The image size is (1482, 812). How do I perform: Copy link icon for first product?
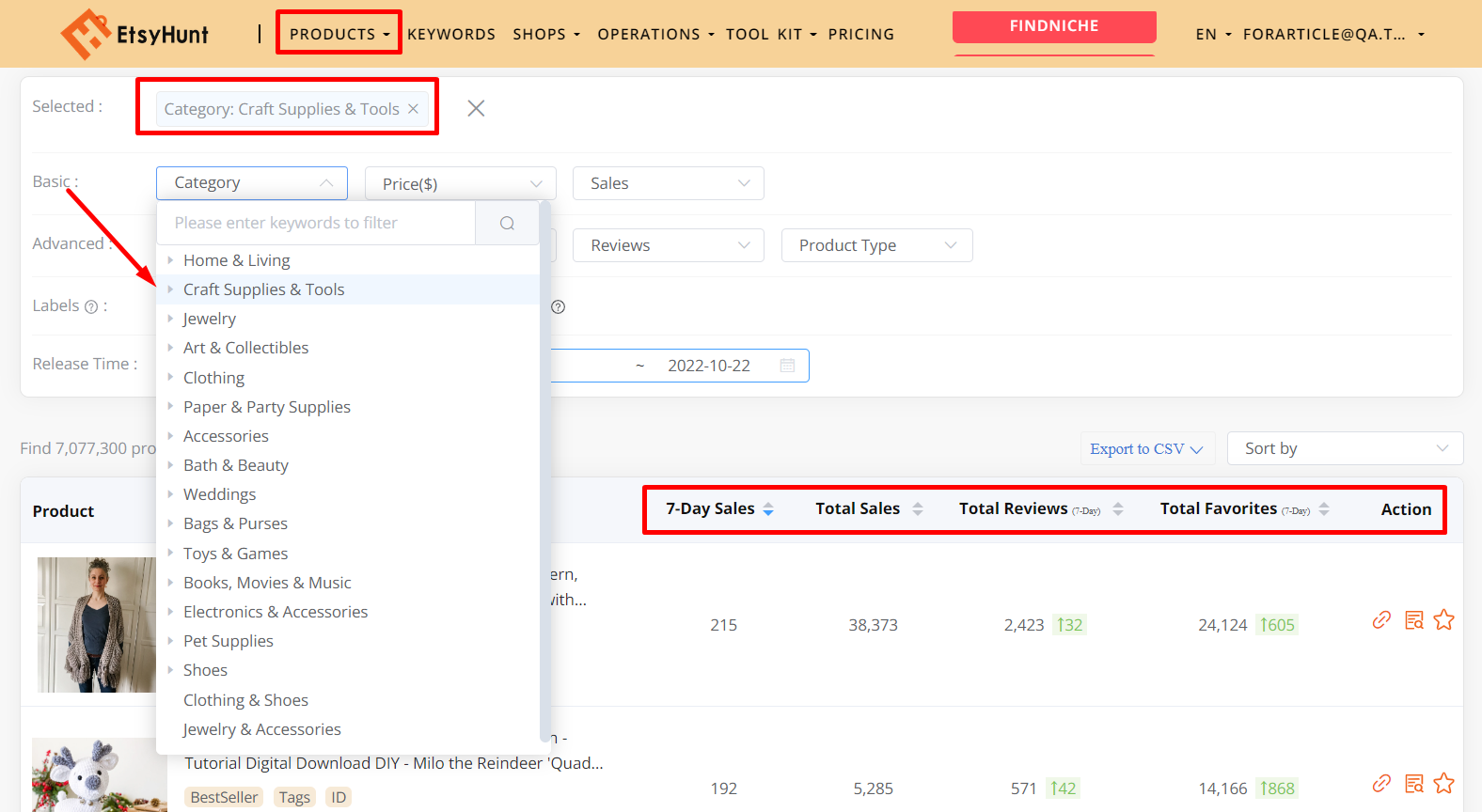1381,620
